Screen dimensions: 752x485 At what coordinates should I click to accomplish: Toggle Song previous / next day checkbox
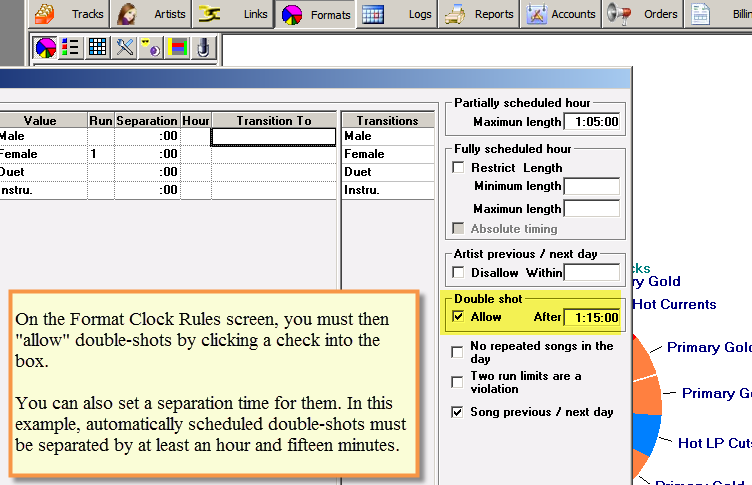458,412
